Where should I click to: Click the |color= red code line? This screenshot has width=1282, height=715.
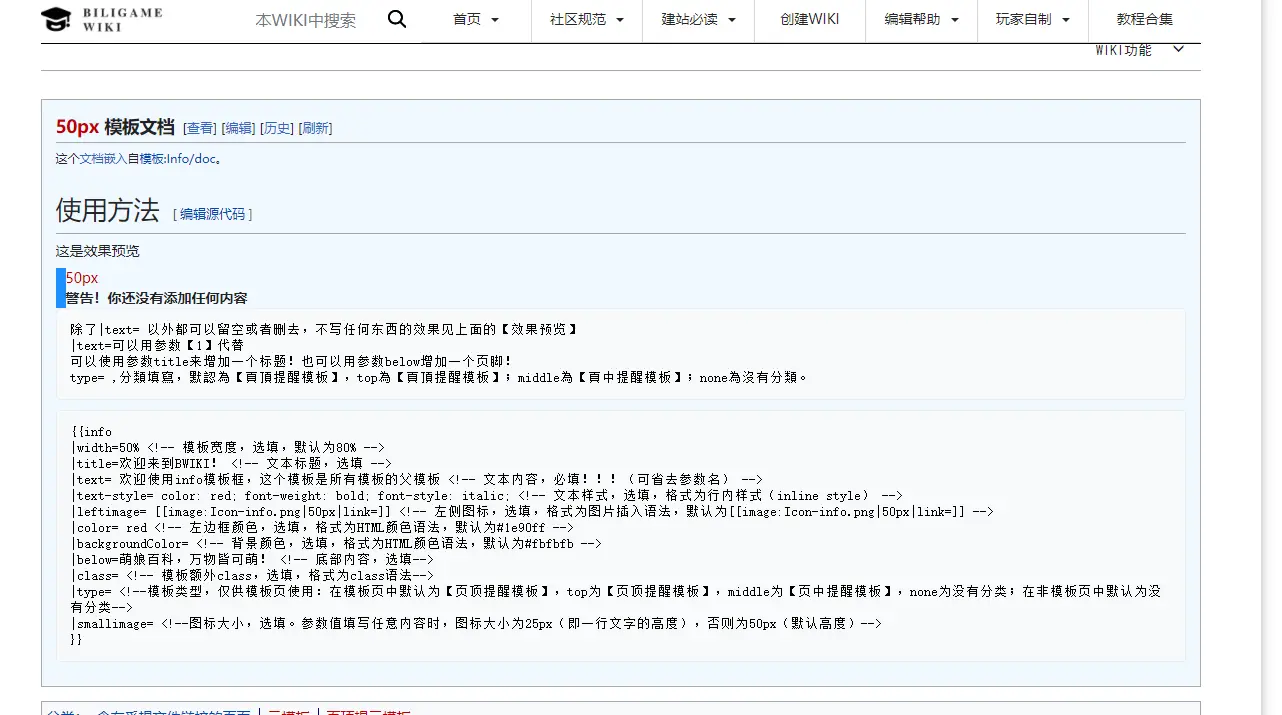pos(322,528)
